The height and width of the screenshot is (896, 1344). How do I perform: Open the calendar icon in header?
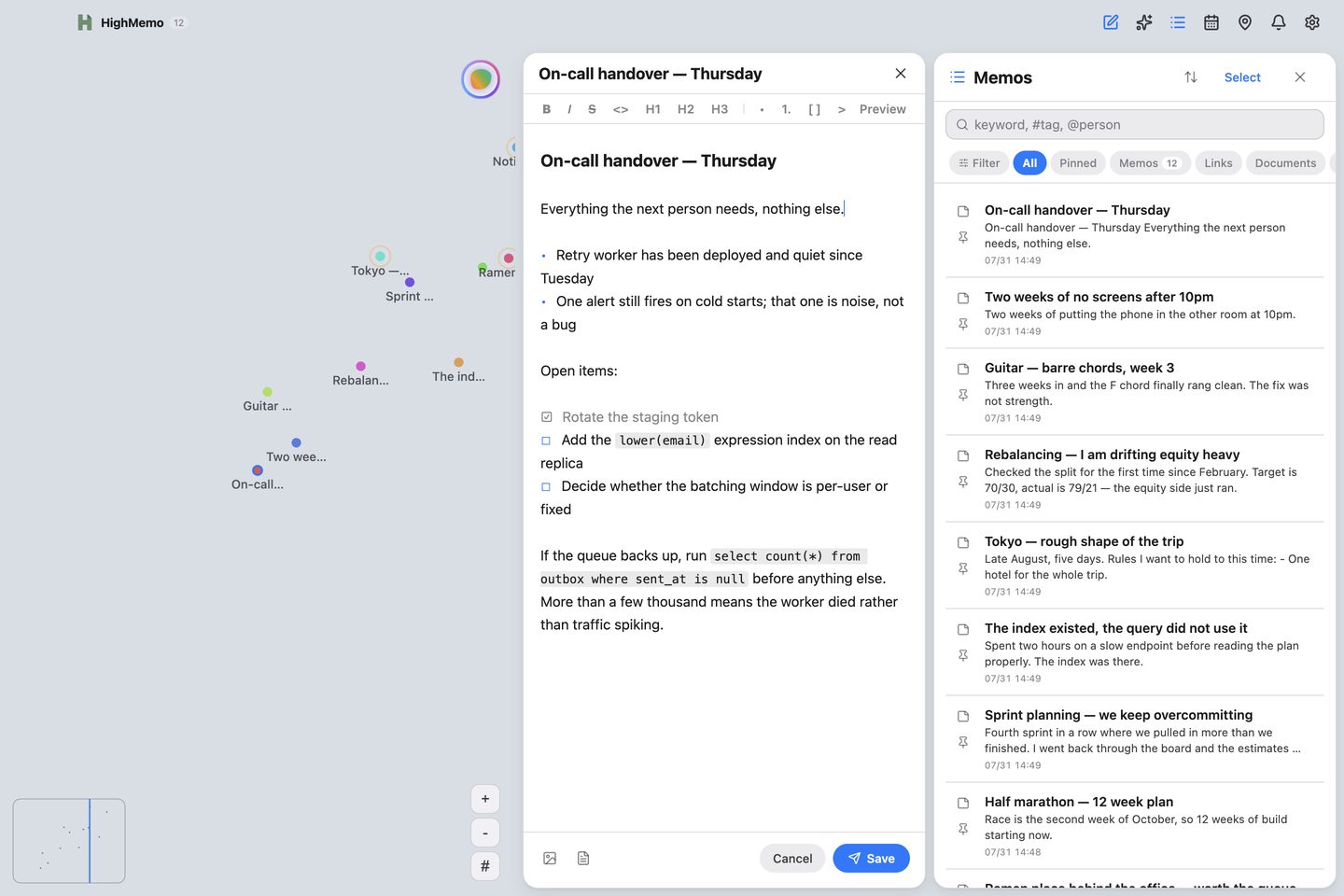coord(1211,22)
